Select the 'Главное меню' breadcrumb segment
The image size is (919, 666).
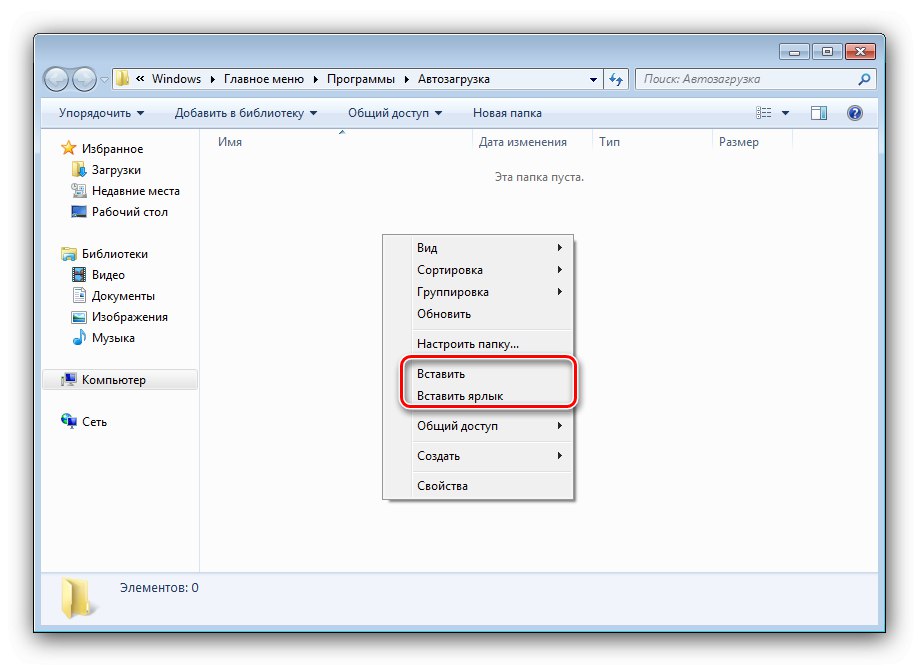[264, 79]
